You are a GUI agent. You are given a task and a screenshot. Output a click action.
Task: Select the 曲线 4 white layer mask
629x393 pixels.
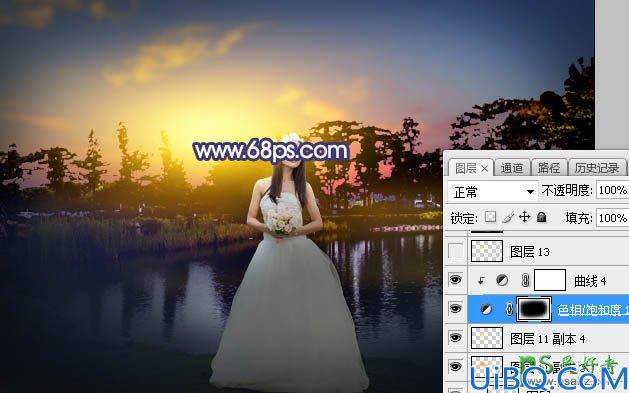click(x=550, y=280)
